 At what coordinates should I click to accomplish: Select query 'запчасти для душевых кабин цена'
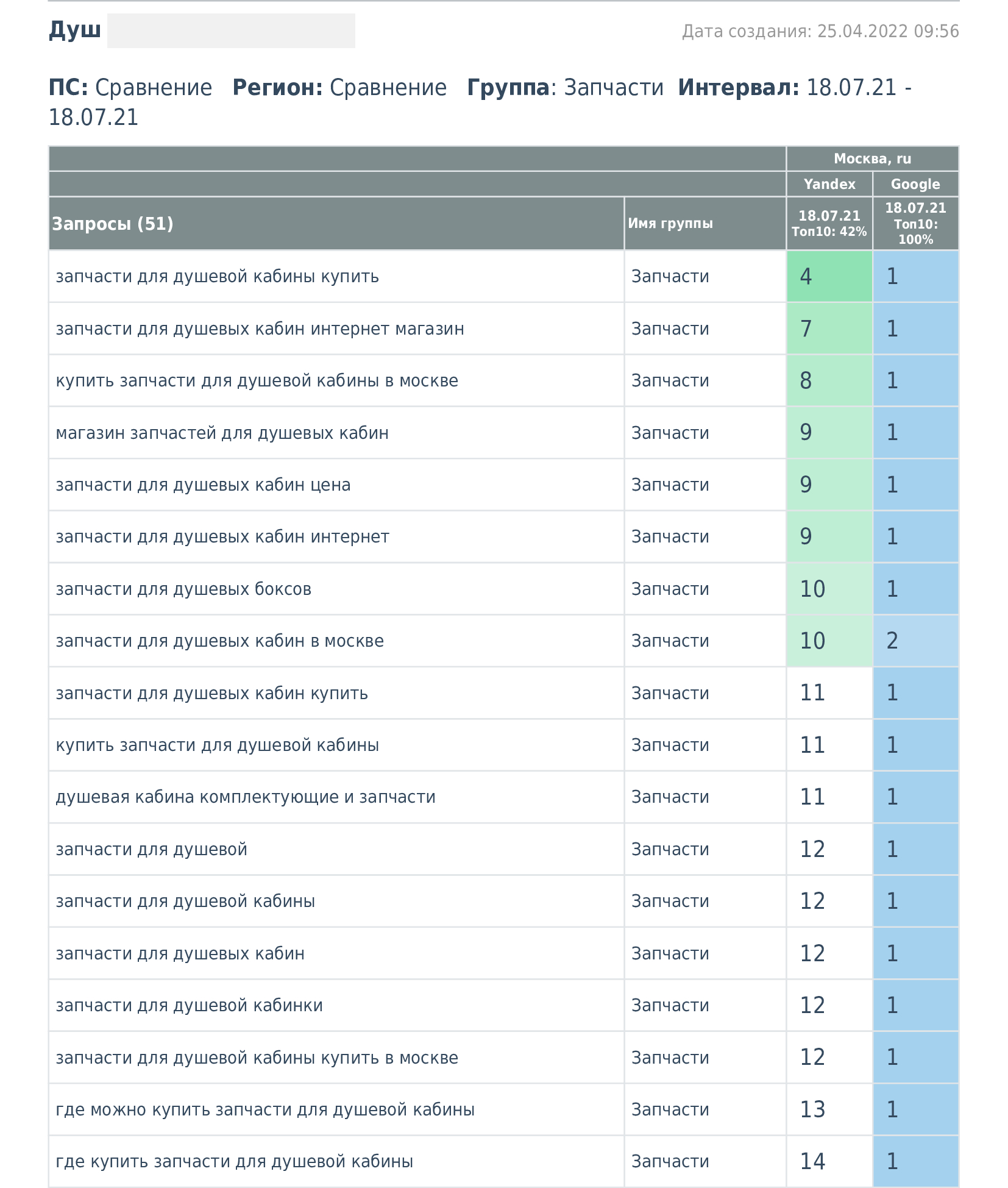coord(203,485)
